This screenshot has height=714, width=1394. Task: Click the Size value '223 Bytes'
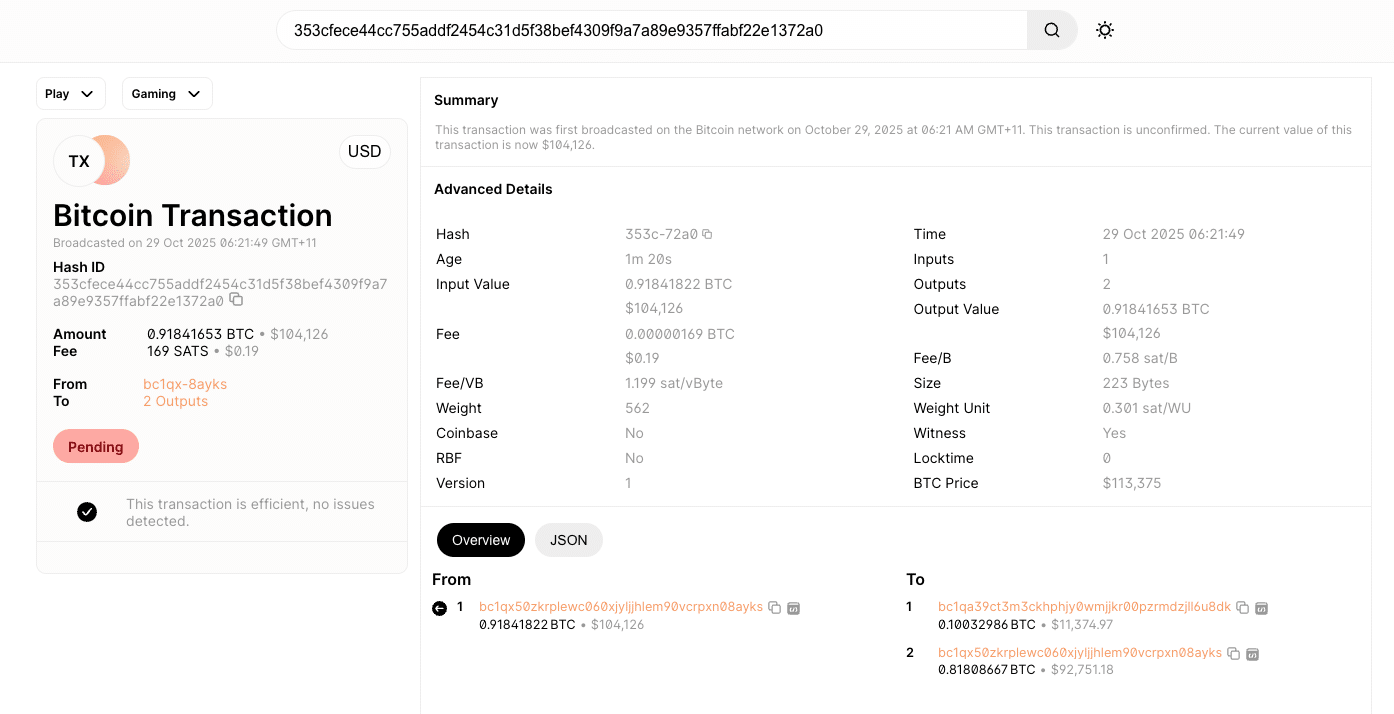click(1136, 383)
